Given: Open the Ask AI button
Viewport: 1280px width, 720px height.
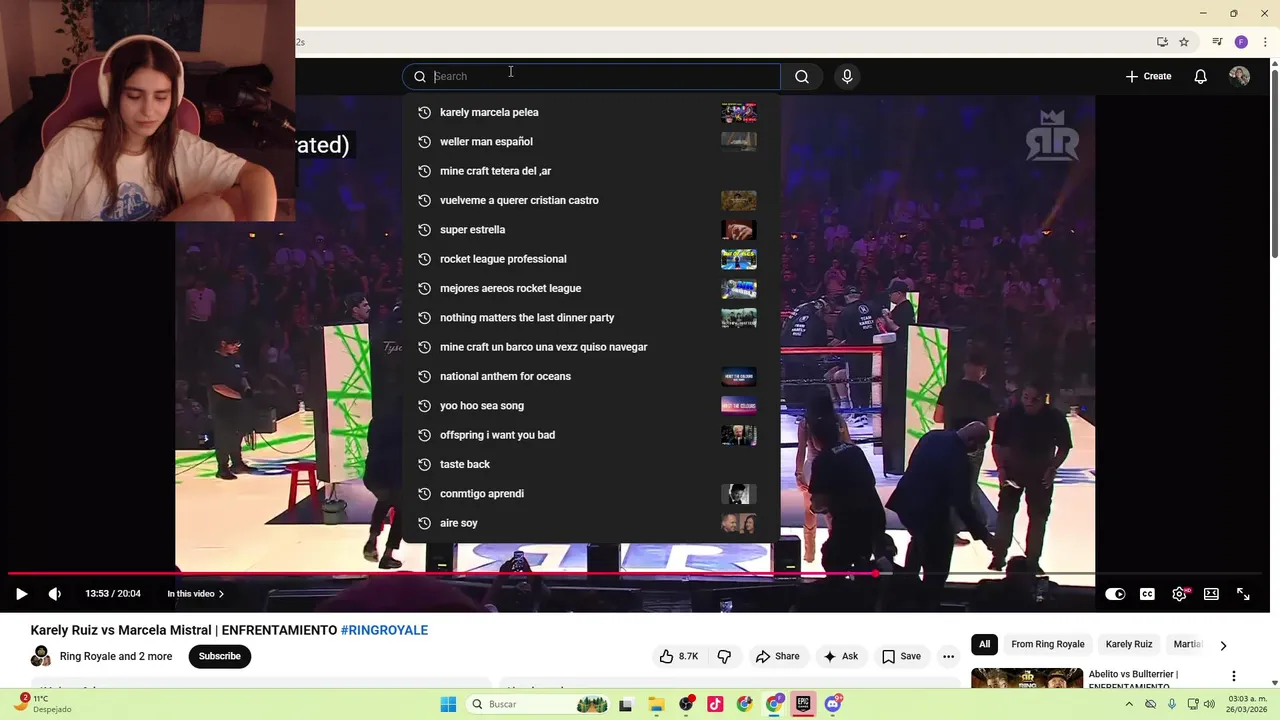Looking at the screenshot, I should click(x=840, y=656).
